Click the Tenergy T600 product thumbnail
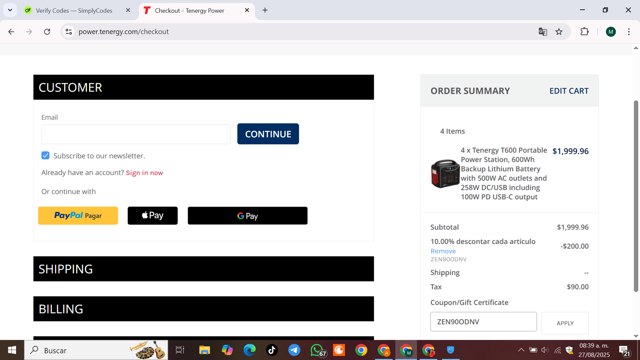640x360 pixels. point(445,173)
